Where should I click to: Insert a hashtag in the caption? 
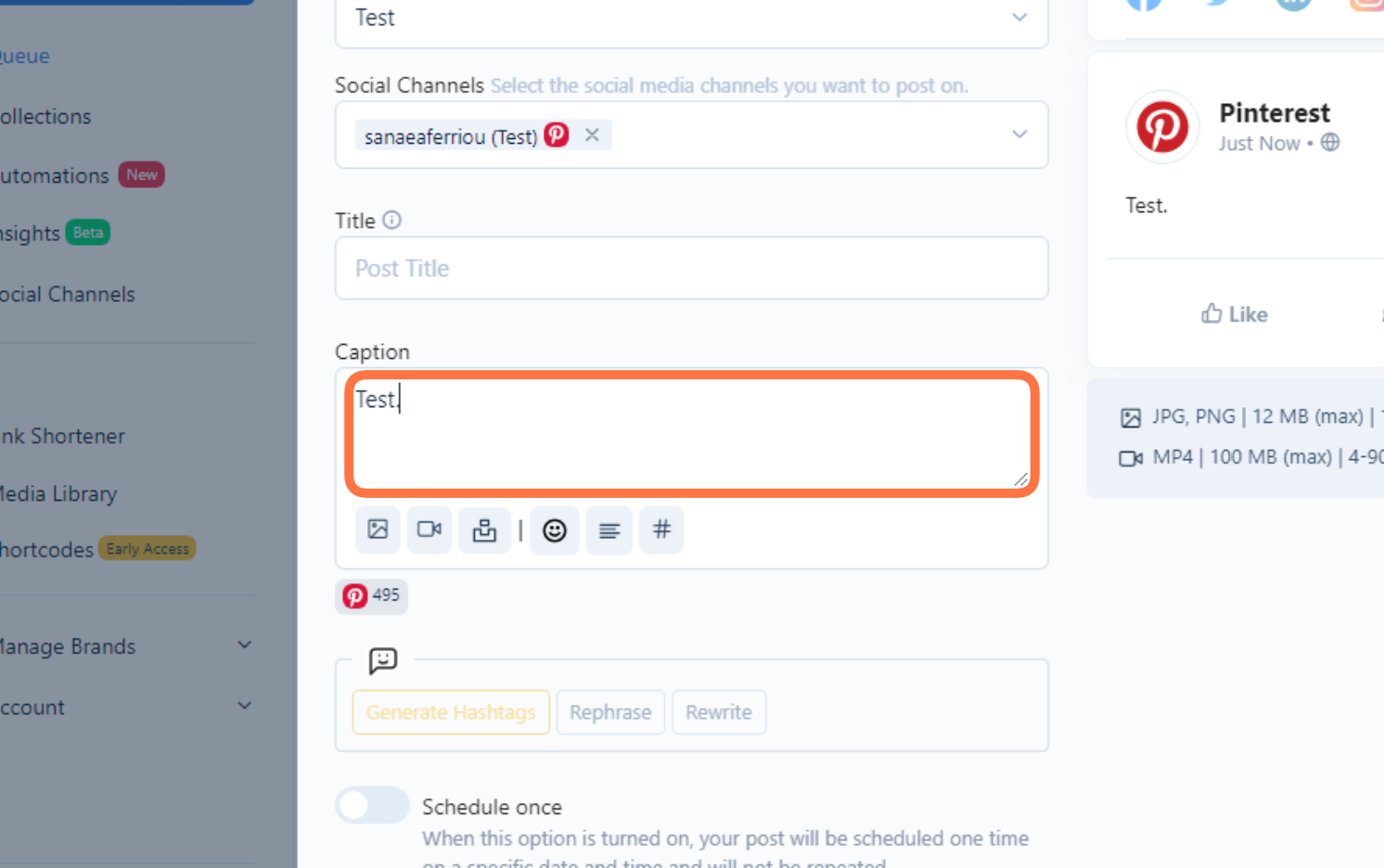tap(660, 530)
